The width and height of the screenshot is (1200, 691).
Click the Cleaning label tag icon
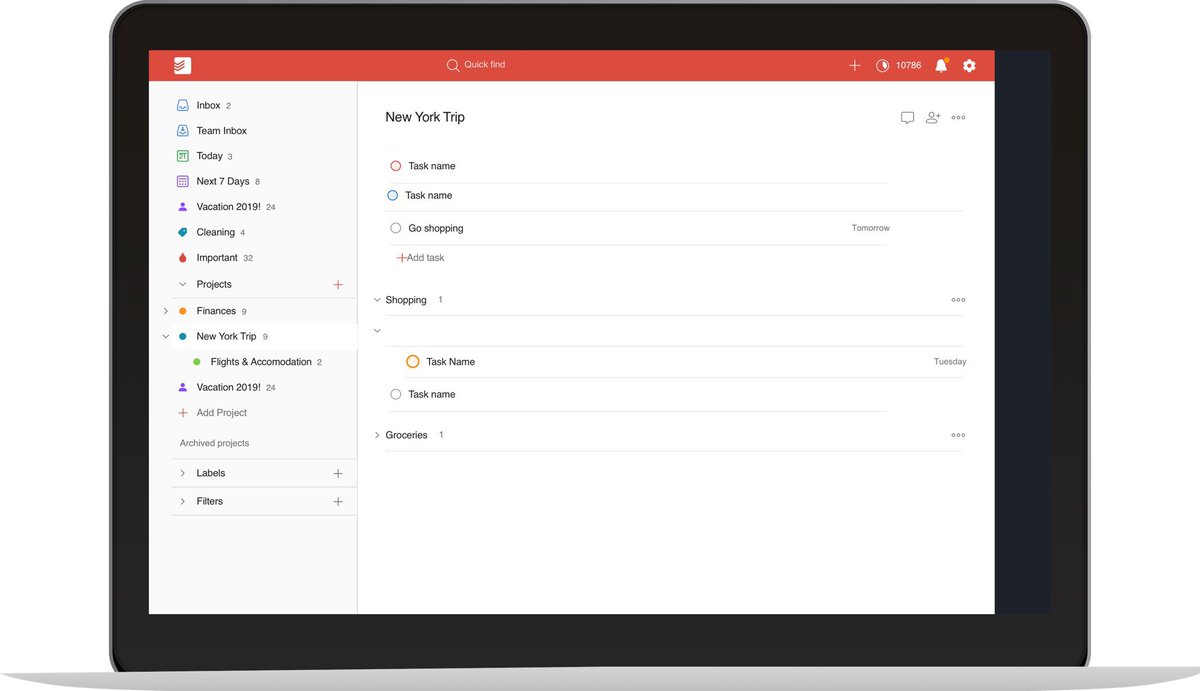tap(182, 232)
